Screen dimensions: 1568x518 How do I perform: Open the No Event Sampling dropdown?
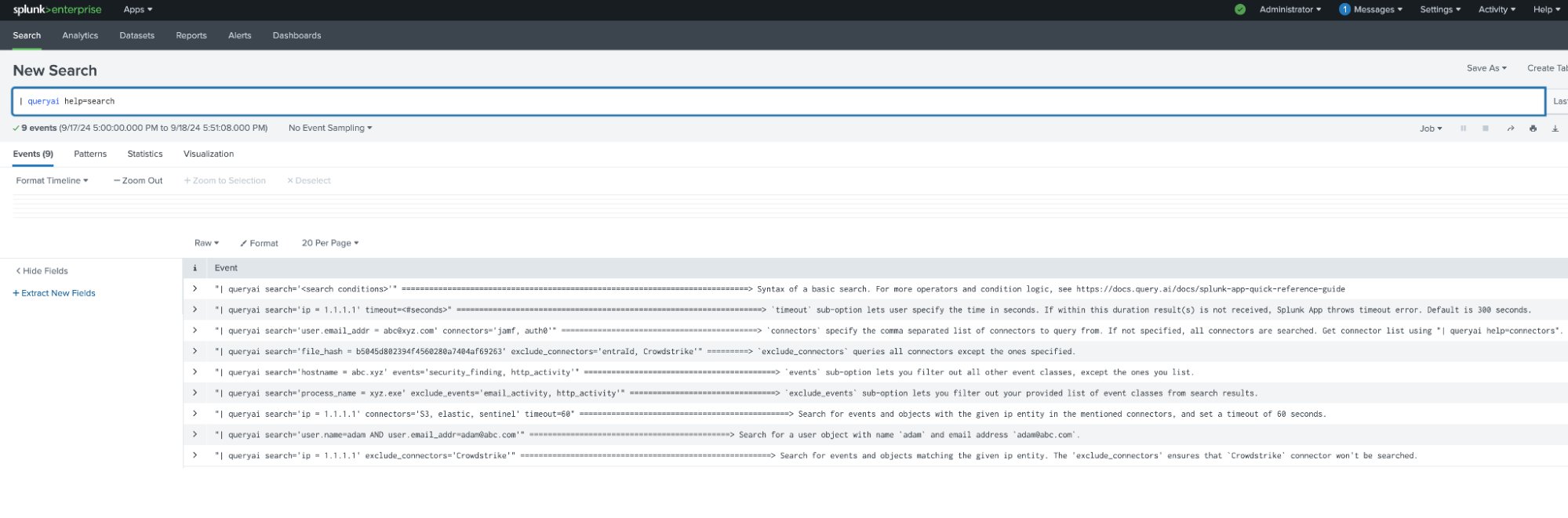pos(329,128)
